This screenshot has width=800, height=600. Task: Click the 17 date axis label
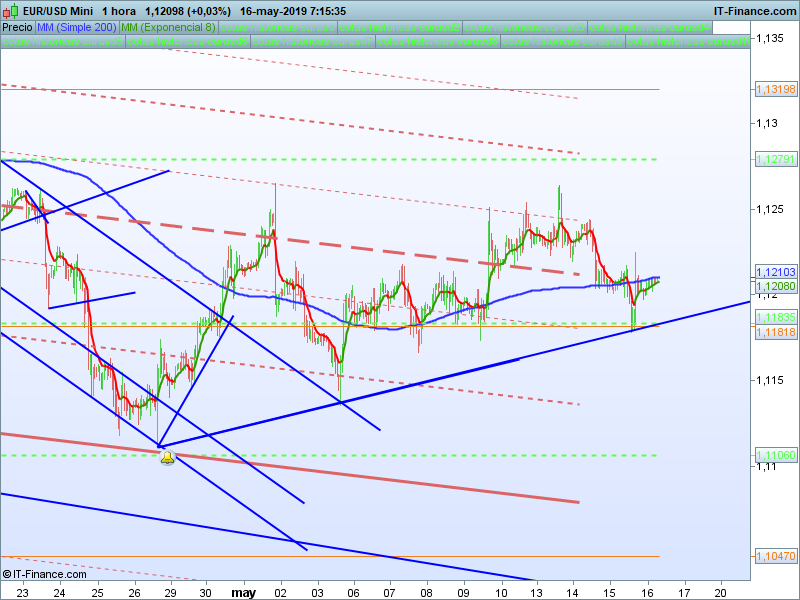pyautogui.click(x=684, y=592)
